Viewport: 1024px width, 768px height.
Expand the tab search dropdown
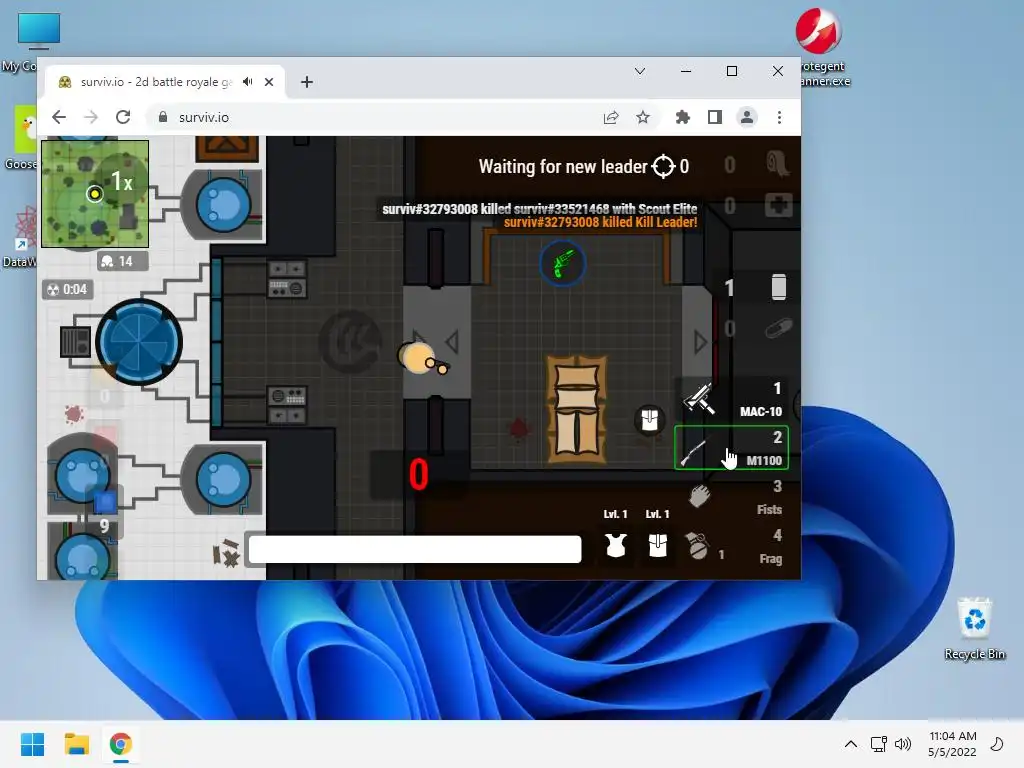click(x=640, y=71)
